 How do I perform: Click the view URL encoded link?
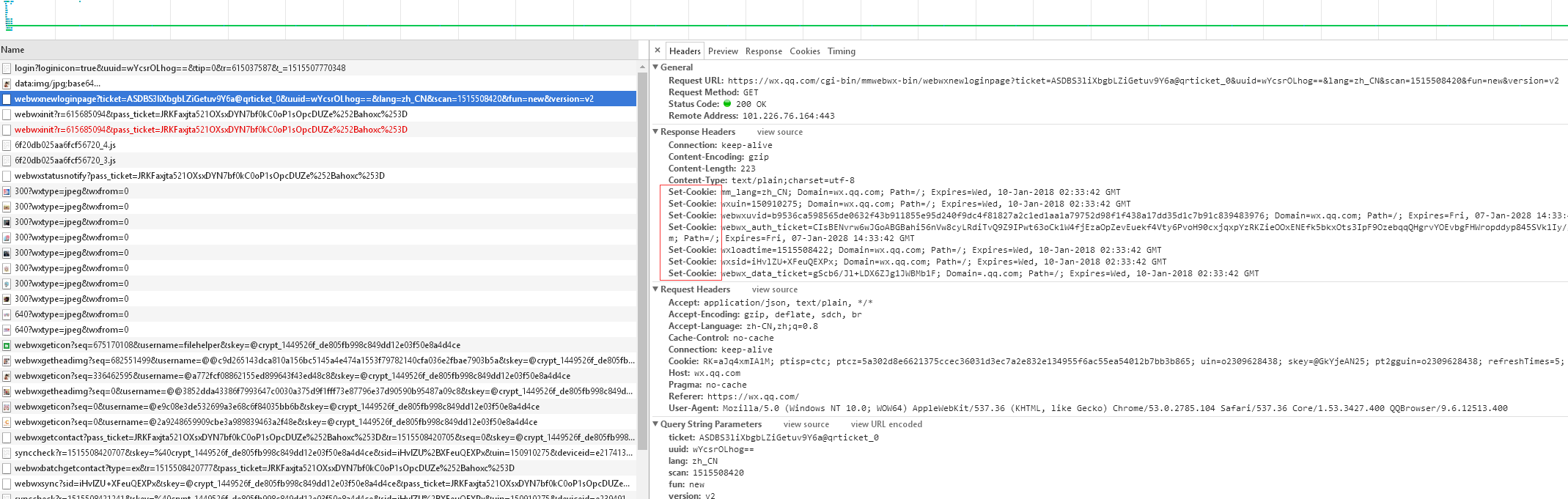[x=886, y=424]
